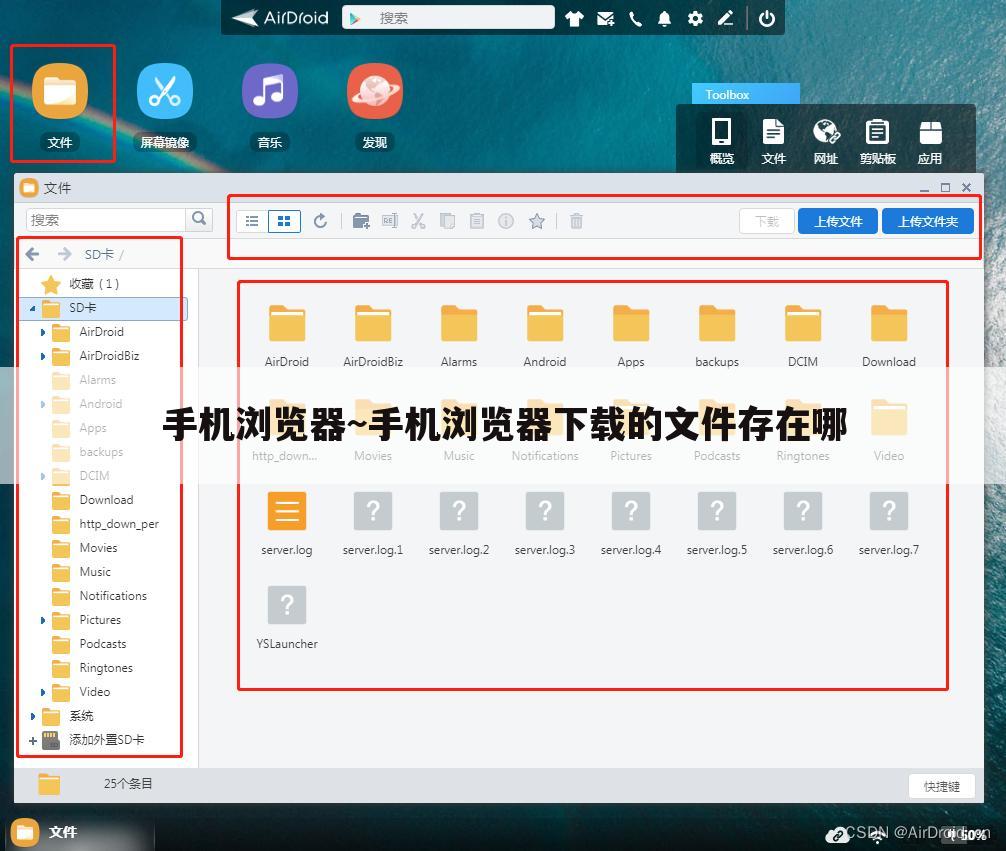Expand the Pictures tree folder
This screenshot has width=1006, height=851.
43,621
